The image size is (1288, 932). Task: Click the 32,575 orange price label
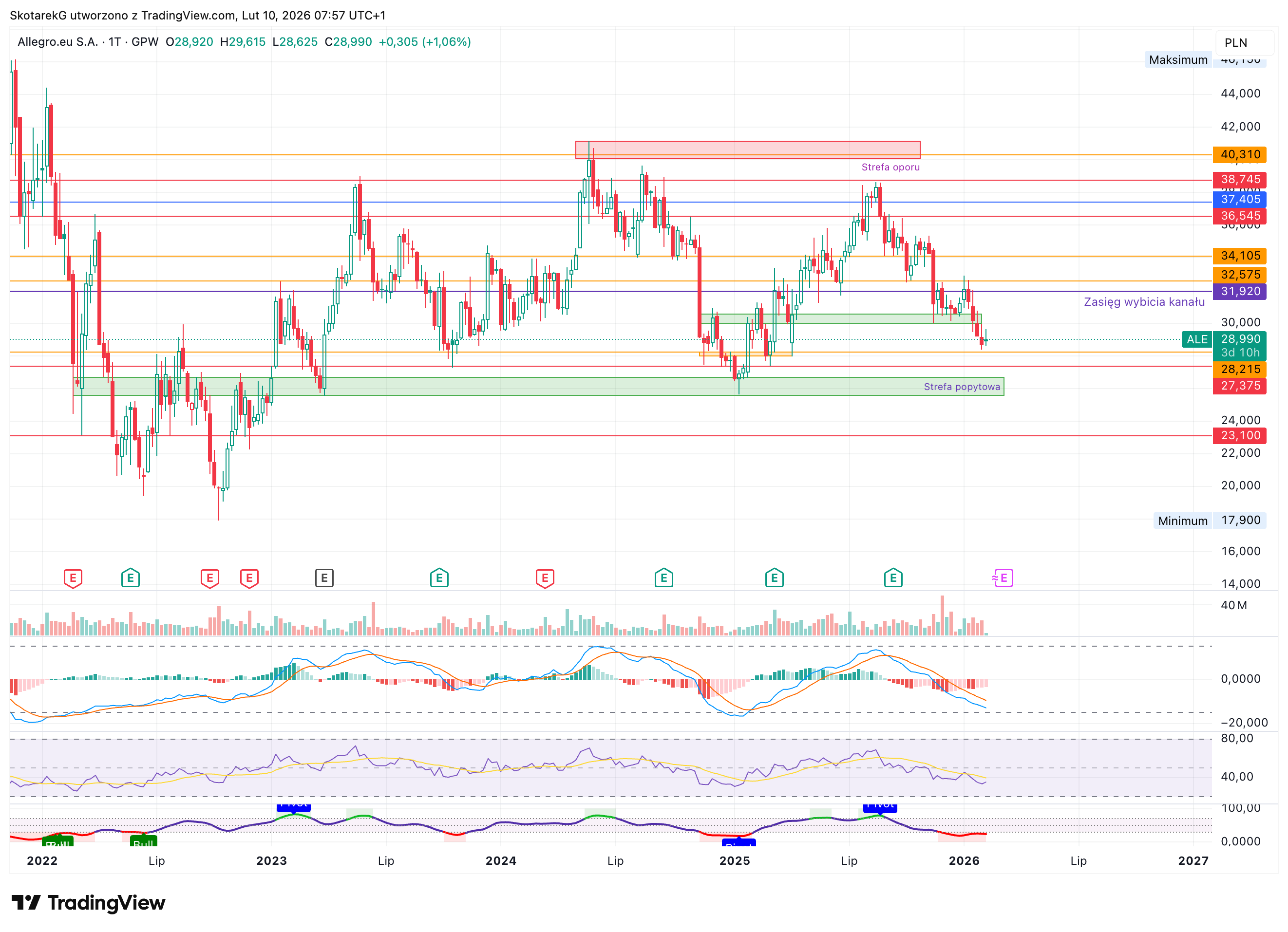tap(1240, 275)
